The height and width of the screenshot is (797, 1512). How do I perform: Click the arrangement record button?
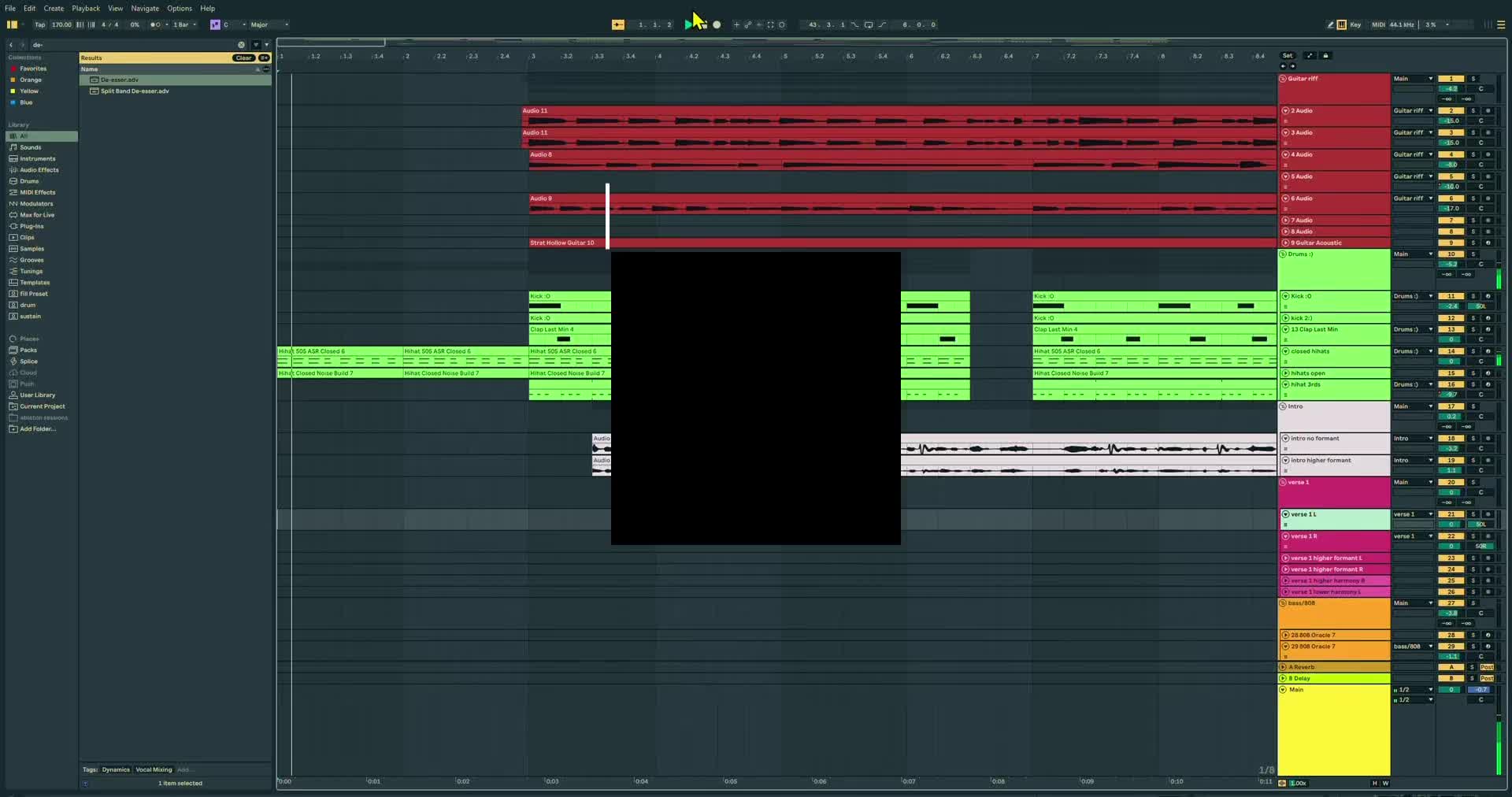[x=717, y=24]
